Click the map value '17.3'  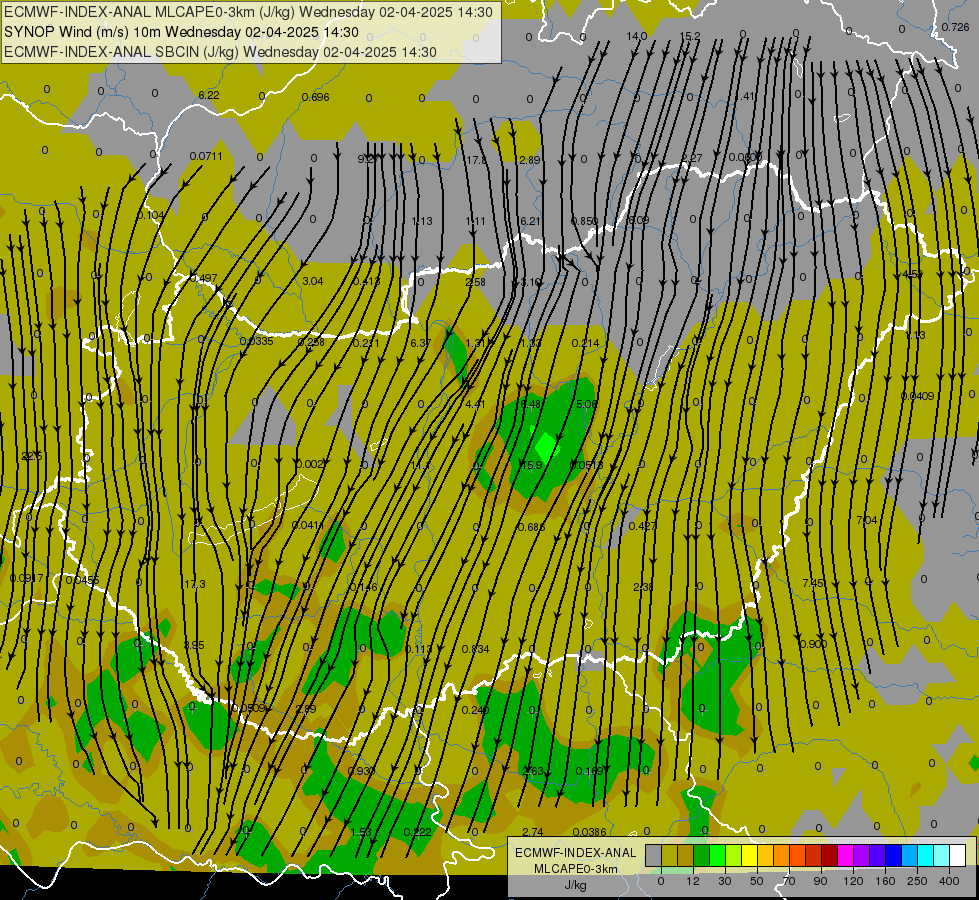click(x=195, y=584)
